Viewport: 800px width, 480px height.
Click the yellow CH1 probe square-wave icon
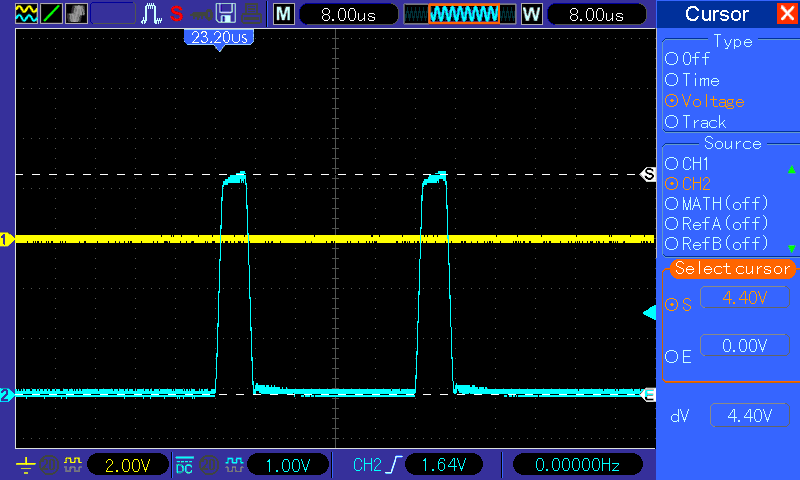[x=73, y=464]
